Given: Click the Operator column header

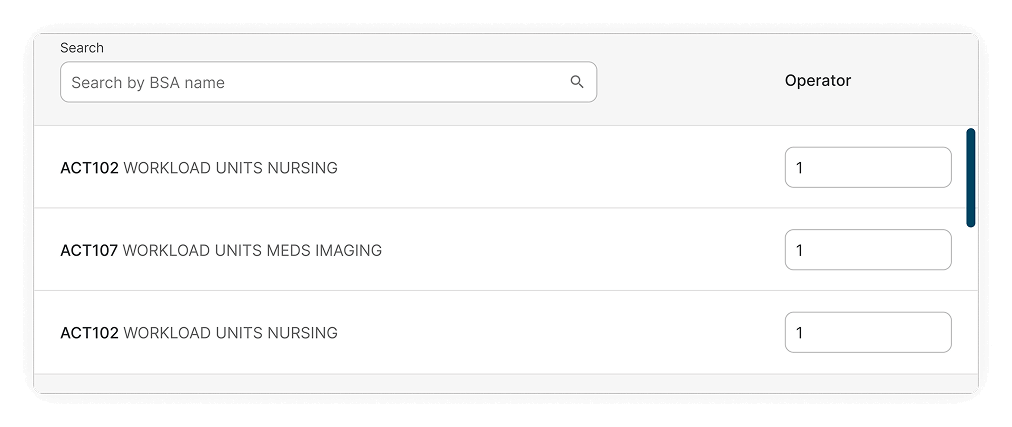Looking at the screenshot, I should pyautogui.click(x=817, y=81).
